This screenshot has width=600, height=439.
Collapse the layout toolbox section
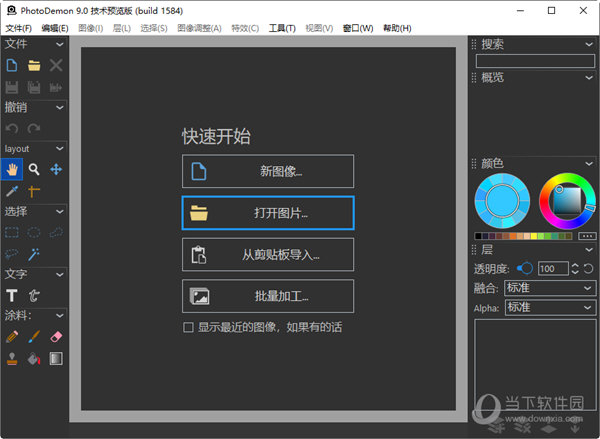(60, 148)
